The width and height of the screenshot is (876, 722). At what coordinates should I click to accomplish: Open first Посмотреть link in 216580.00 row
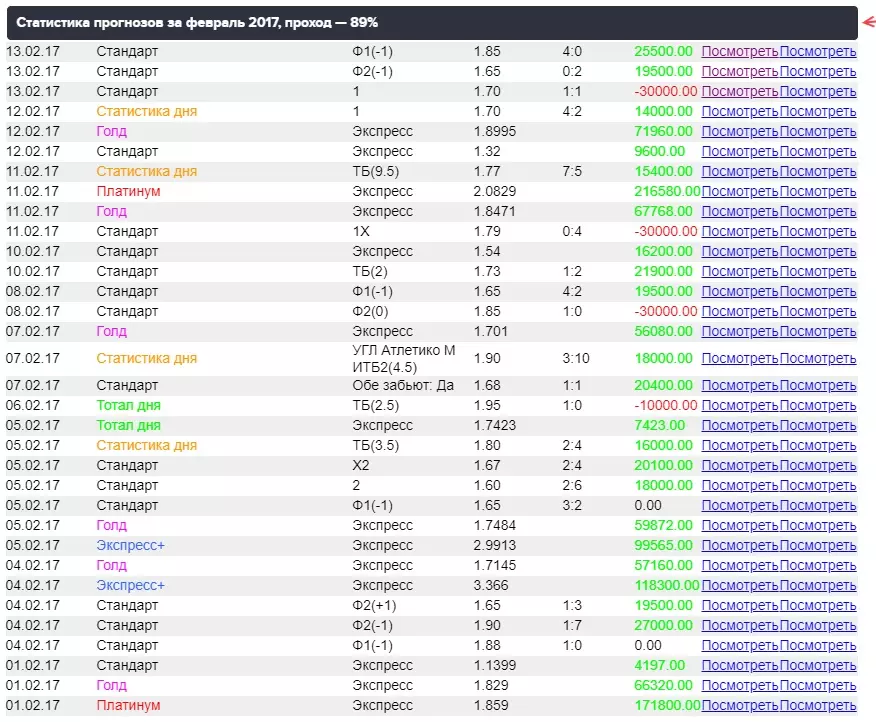[740, 192]
